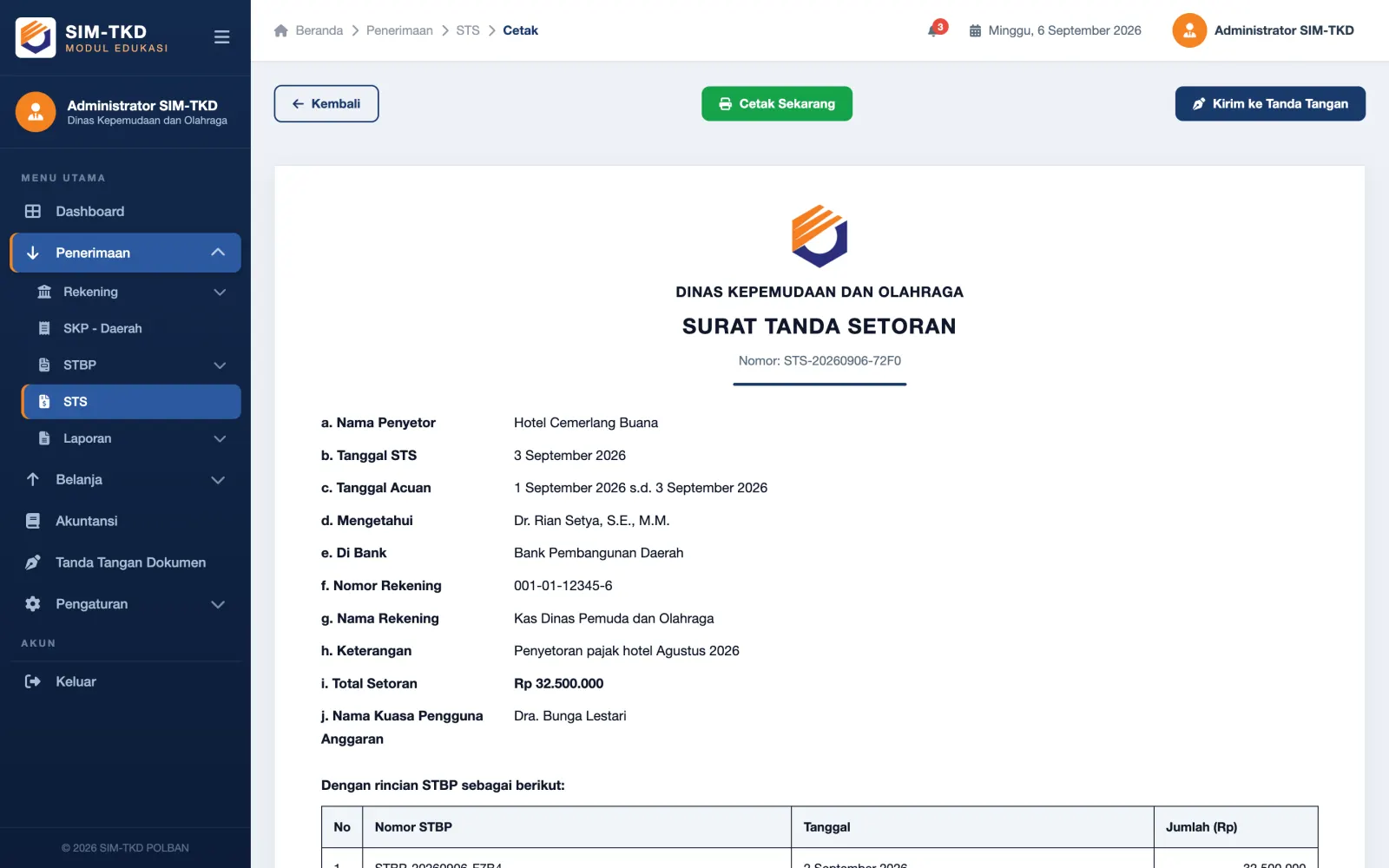The width and height of the screenshot is (1389, 868).
Task: Open the Dashboard menu item
Action: point(126,211)
